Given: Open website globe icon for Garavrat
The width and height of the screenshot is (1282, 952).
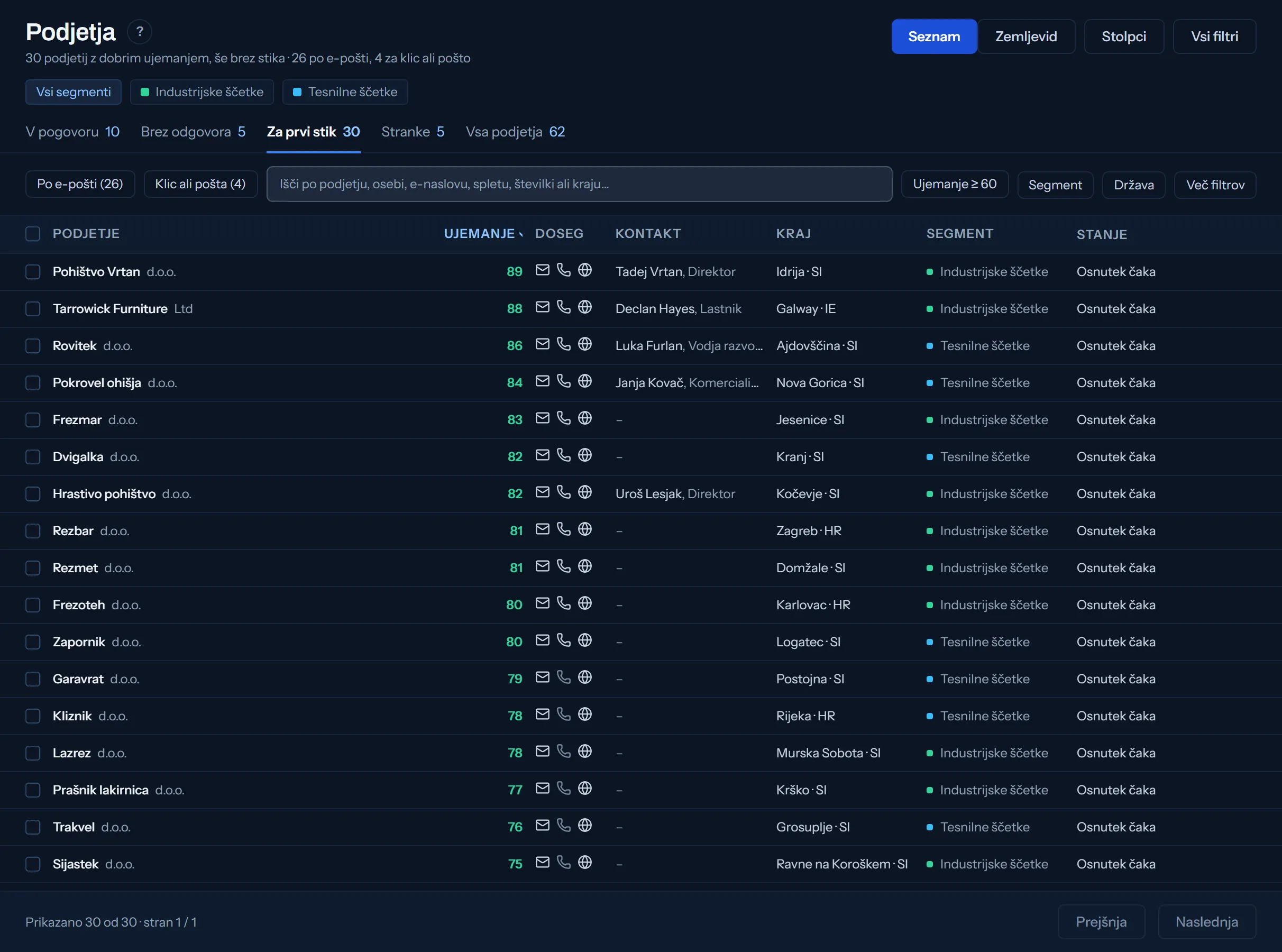Looking at the screenshot, I should tap(585, 678).
